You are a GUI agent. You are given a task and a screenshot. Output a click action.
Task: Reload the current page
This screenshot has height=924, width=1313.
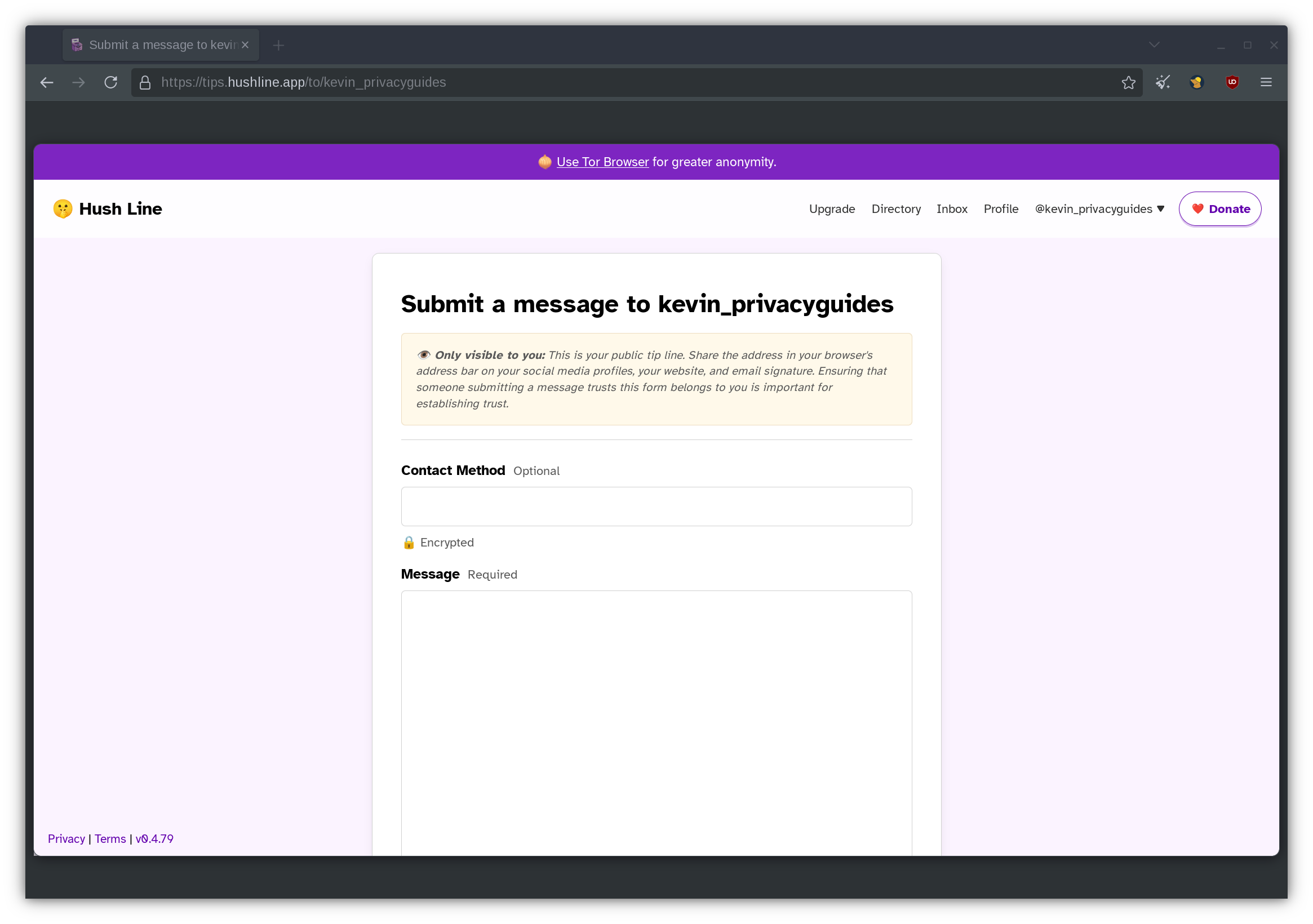tap(110, 82)
